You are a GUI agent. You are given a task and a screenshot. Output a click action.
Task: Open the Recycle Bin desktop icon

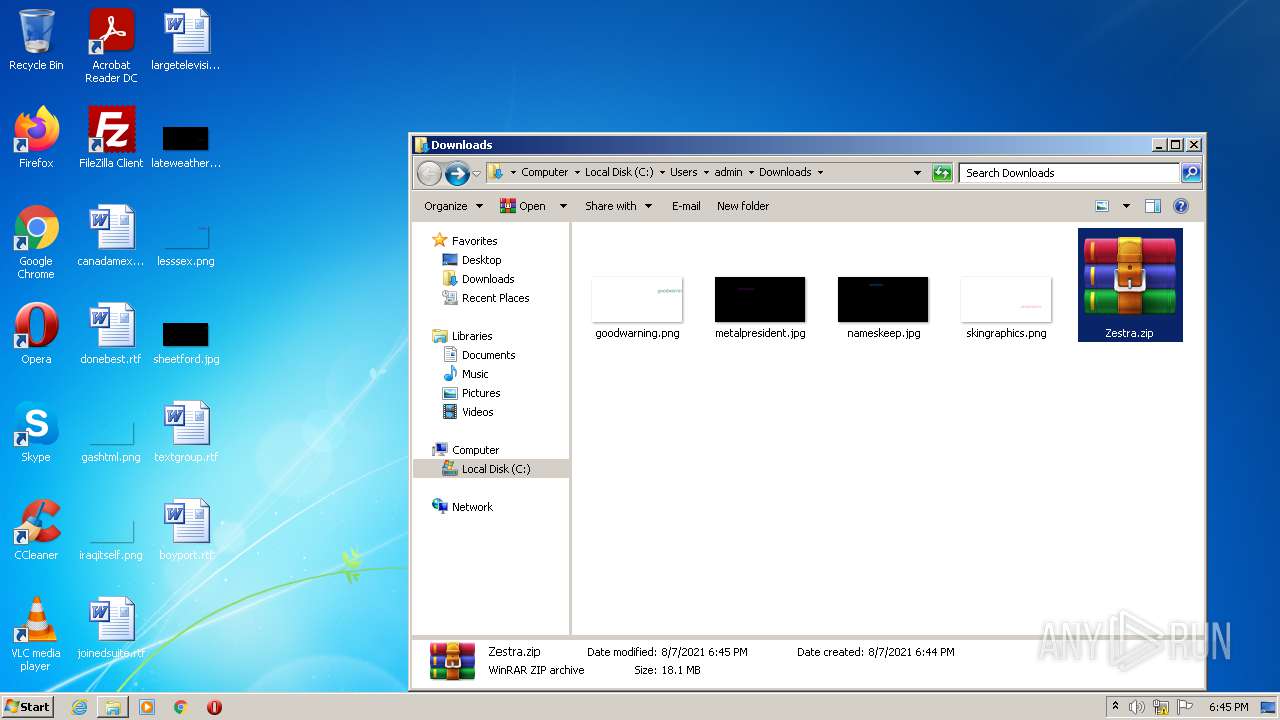36,40
